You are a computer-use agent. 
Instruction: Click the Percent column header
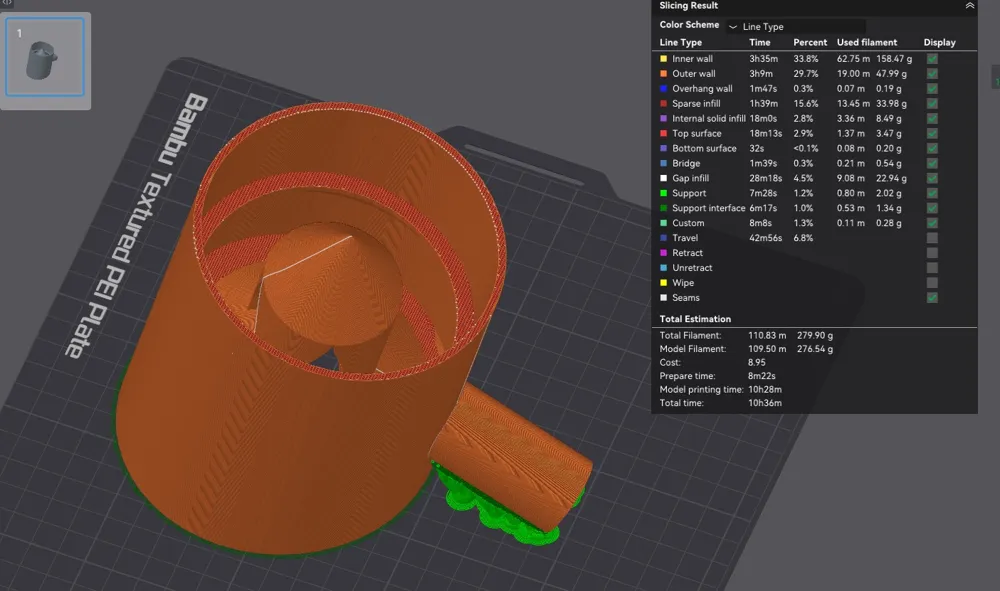(x=810, y=42)
